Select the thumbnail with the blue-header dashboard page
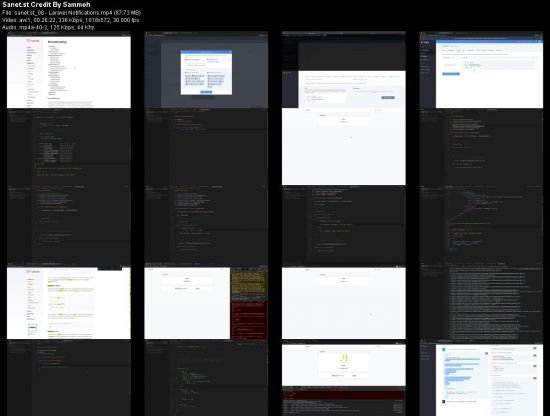The height and width of the screenshot is (416, 550). (x=481, y=70)
